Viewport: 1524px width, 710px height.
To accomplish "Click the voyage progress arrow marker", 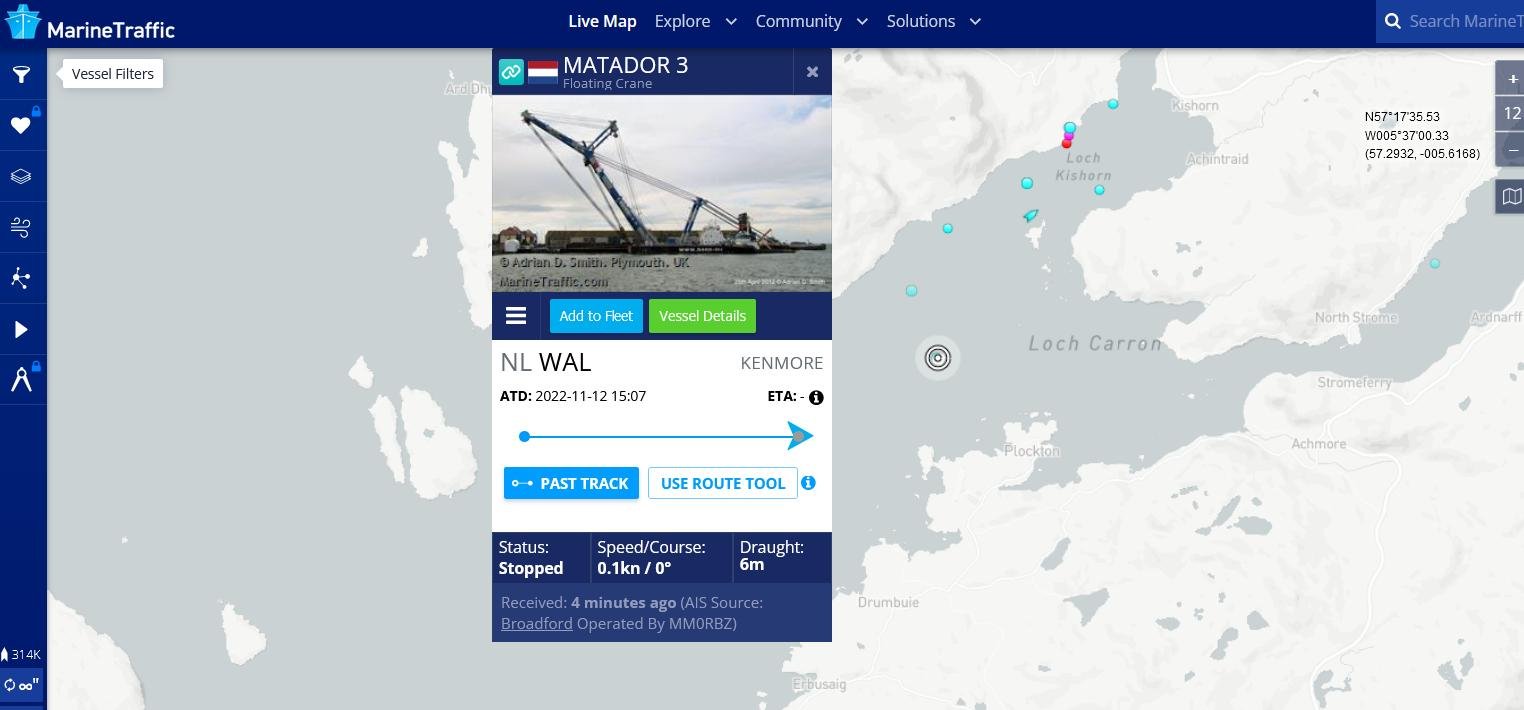I will click(x=800, y=436).
